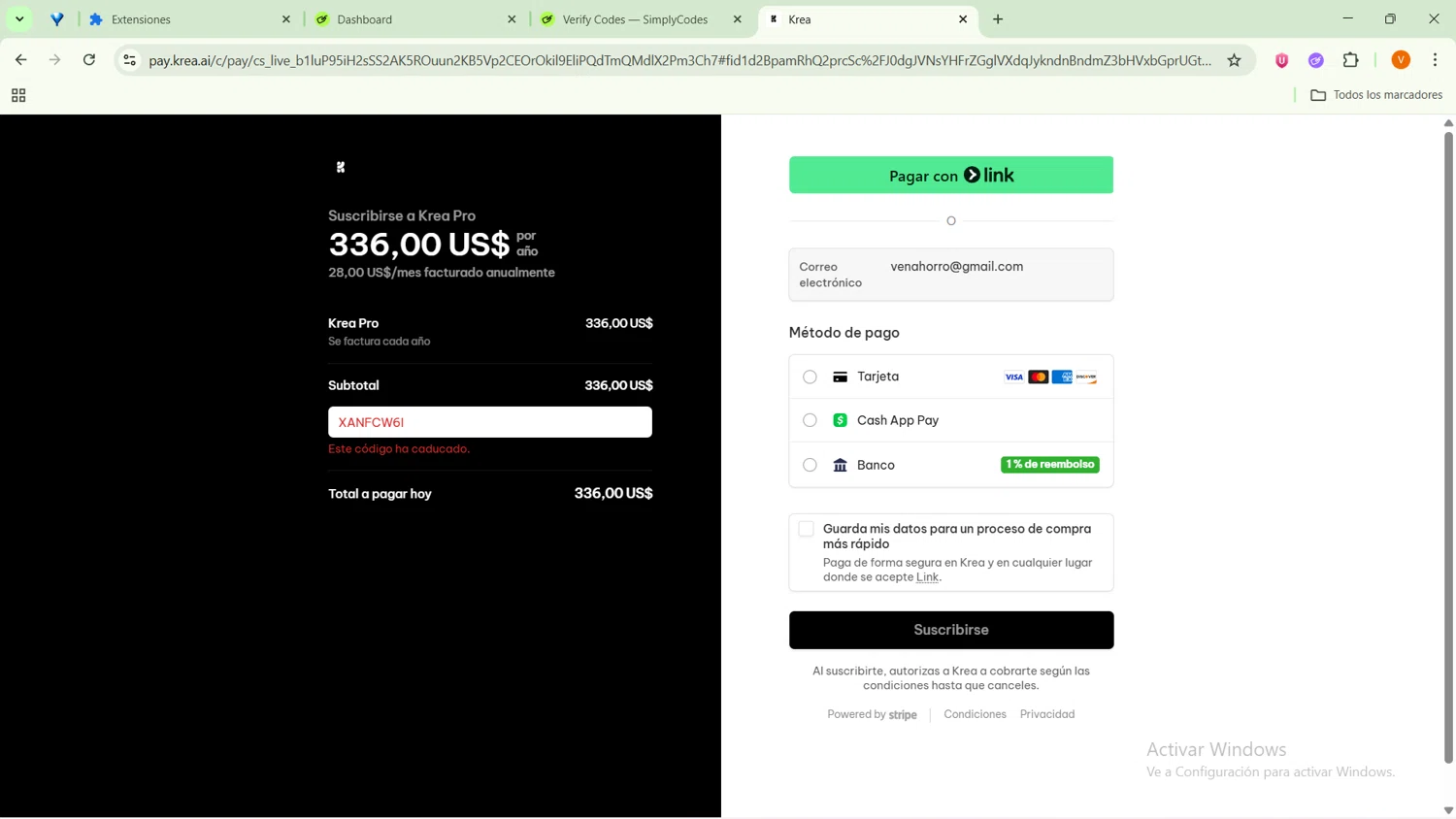1456x819 pixels.
Task: Click the 1% de reembolso badge
Action: 1049,465
